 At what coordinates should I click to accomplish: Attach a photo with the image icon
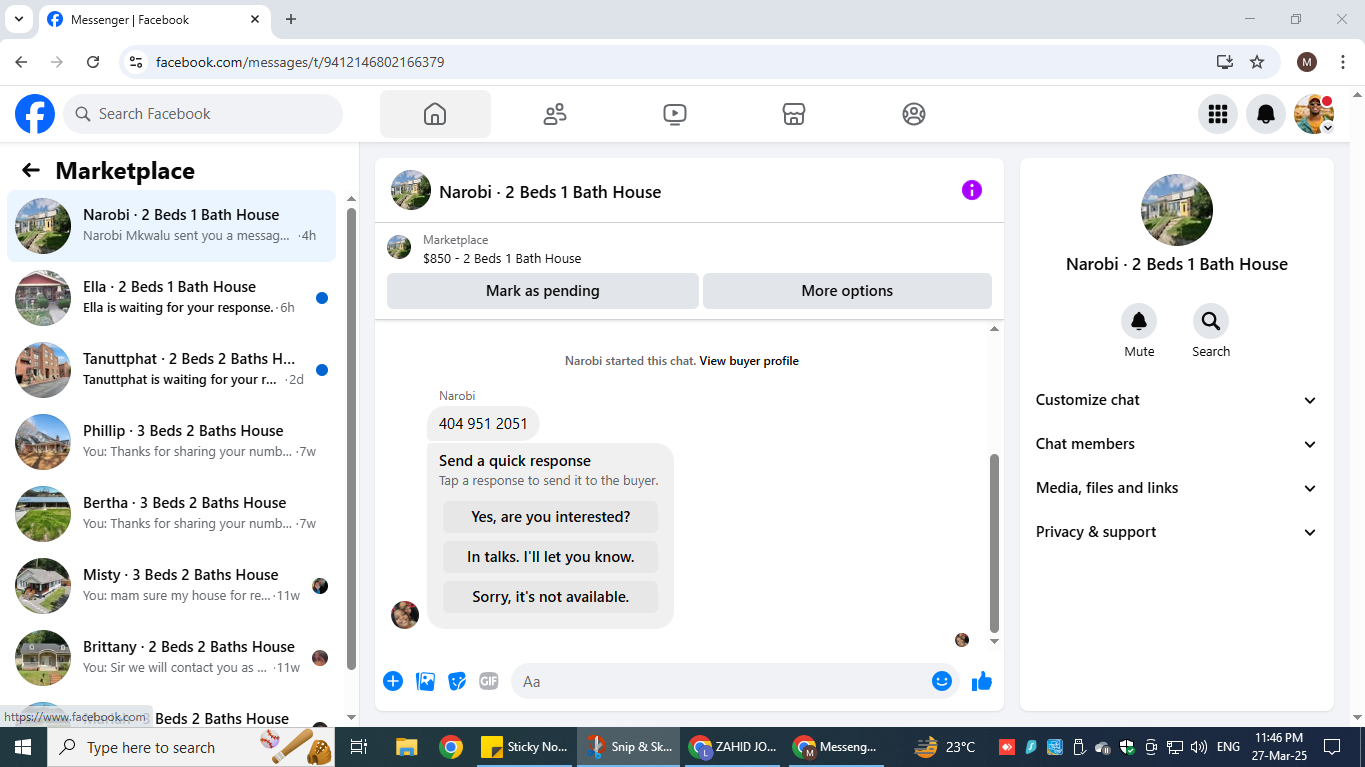point(425,681)
